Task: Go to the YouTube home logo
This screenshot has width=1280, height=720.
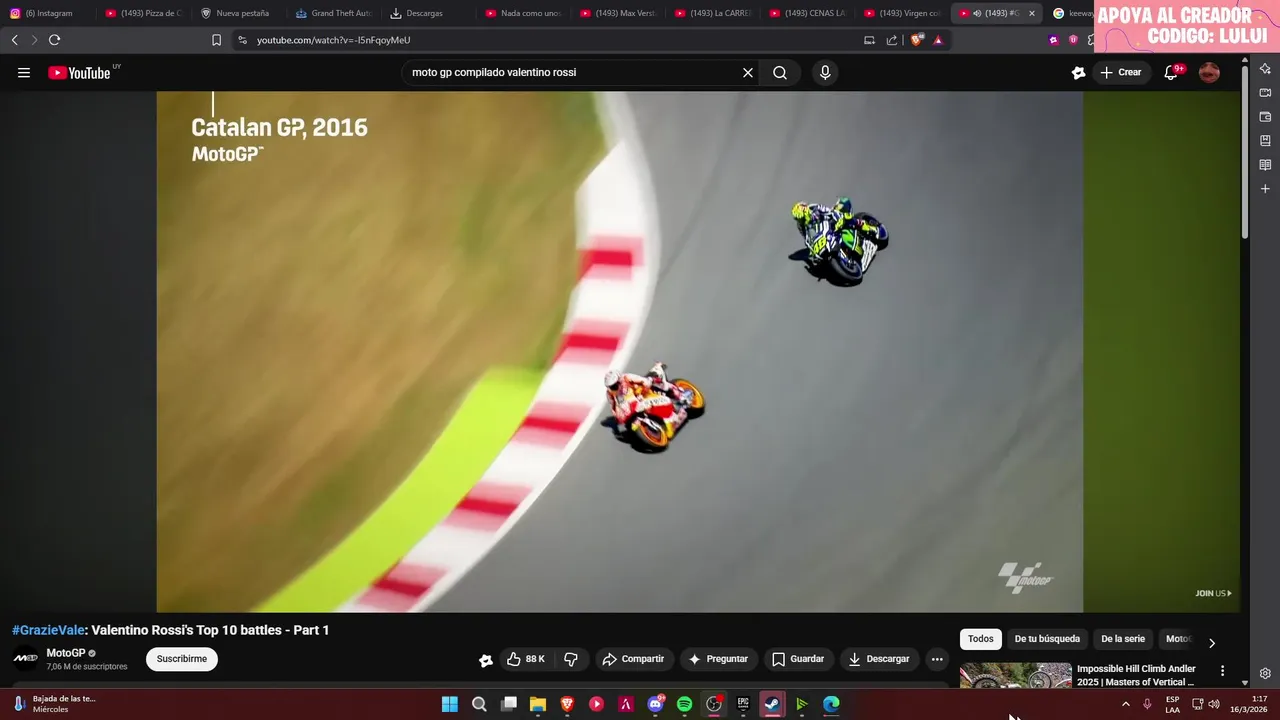Action: tap(79, 73)
